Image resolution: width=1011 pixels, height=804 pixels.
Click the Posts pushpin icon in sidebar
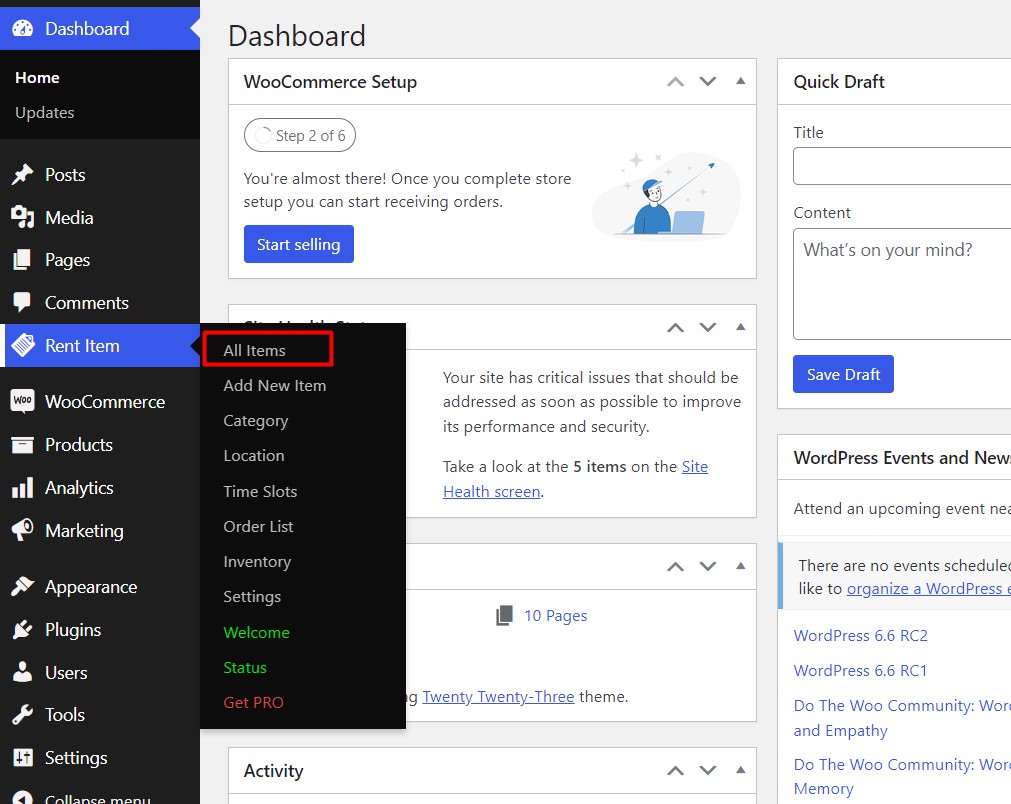22,175
